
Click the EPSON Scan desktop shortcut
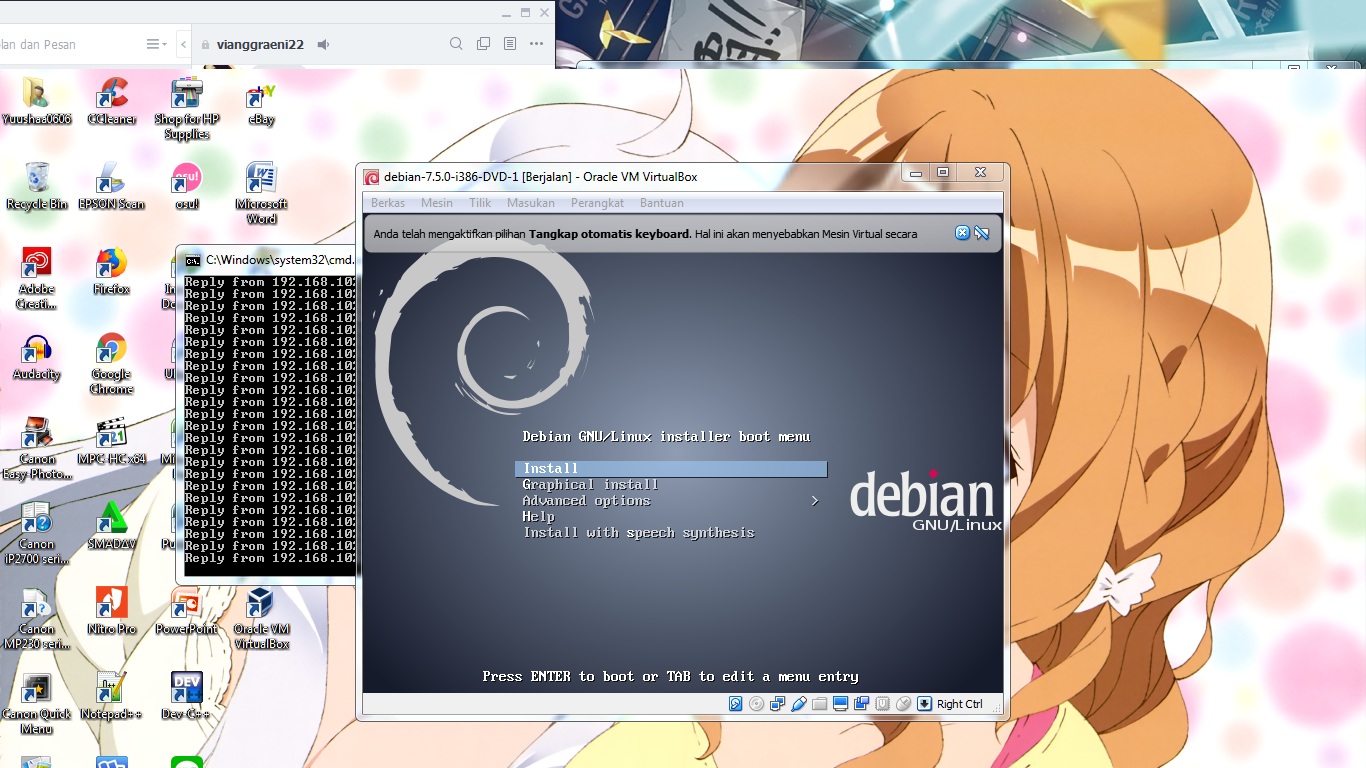click(x=111, y=186)
